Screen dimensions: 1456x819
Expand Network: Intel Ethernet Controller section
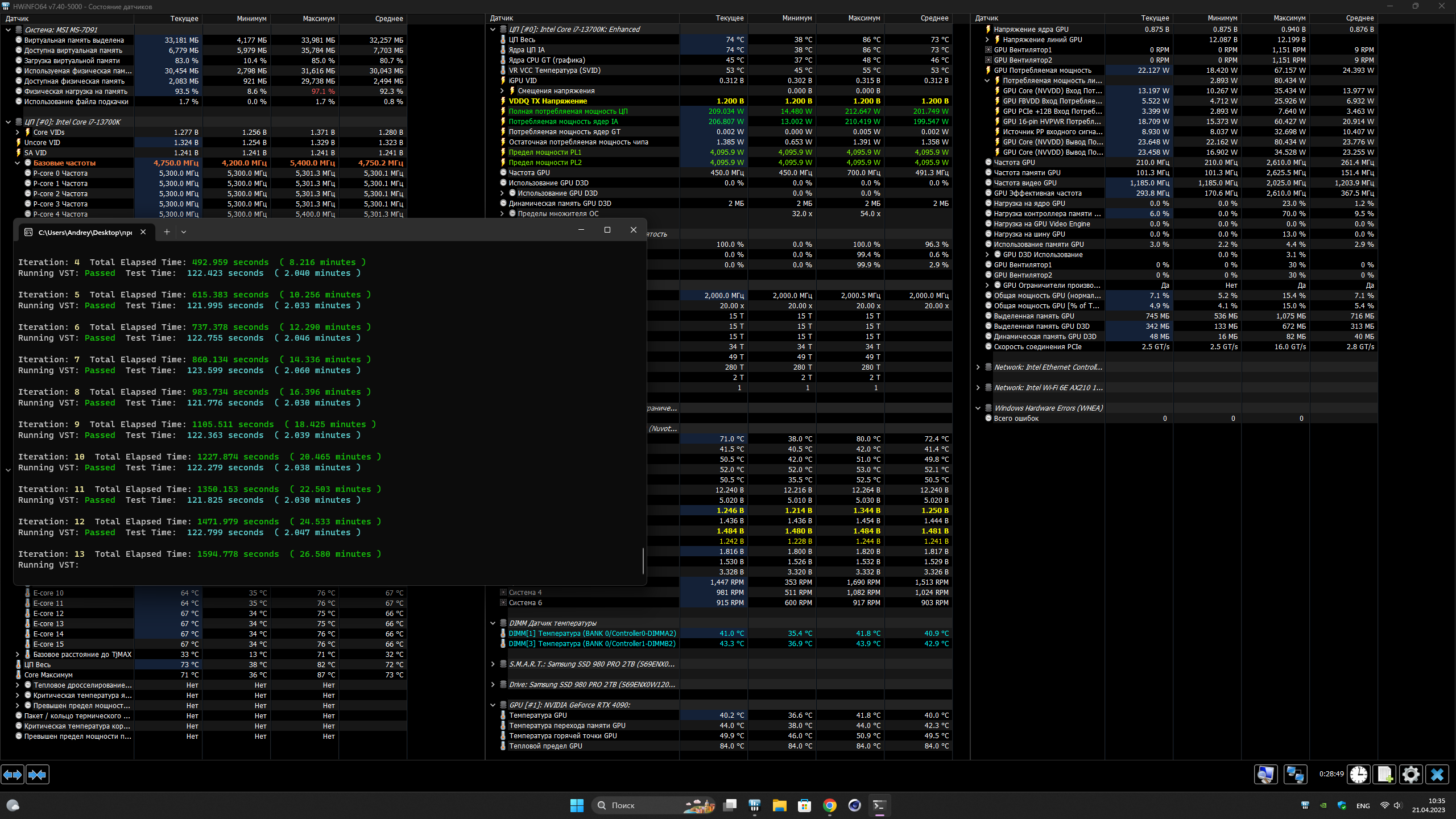coord(978,367)
